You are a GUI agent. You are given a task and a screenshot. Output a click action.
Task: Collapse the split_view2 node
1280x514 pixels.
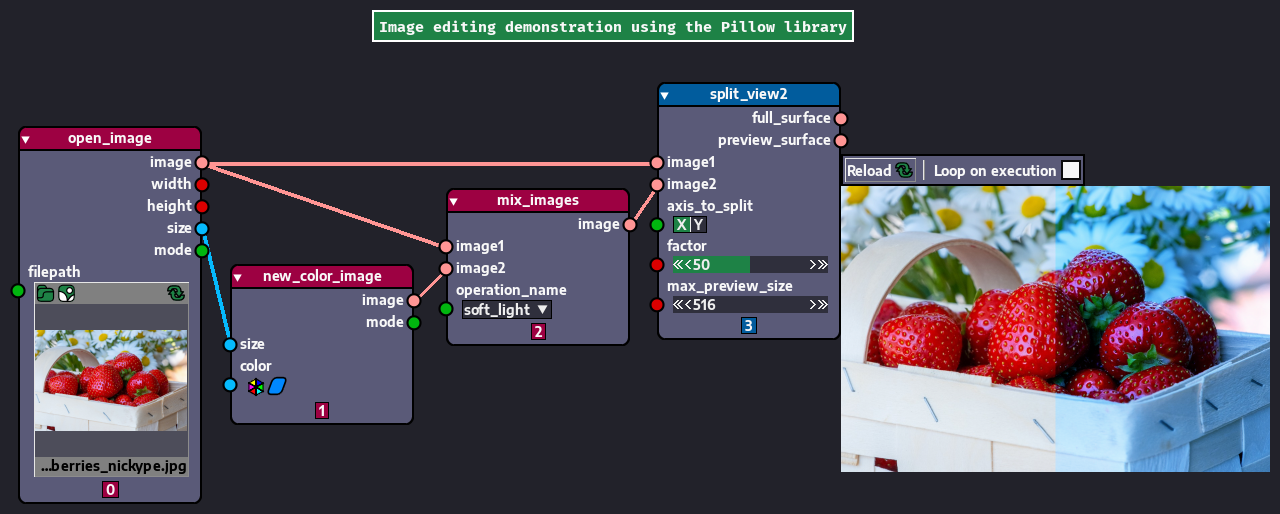tap(665, 95)
